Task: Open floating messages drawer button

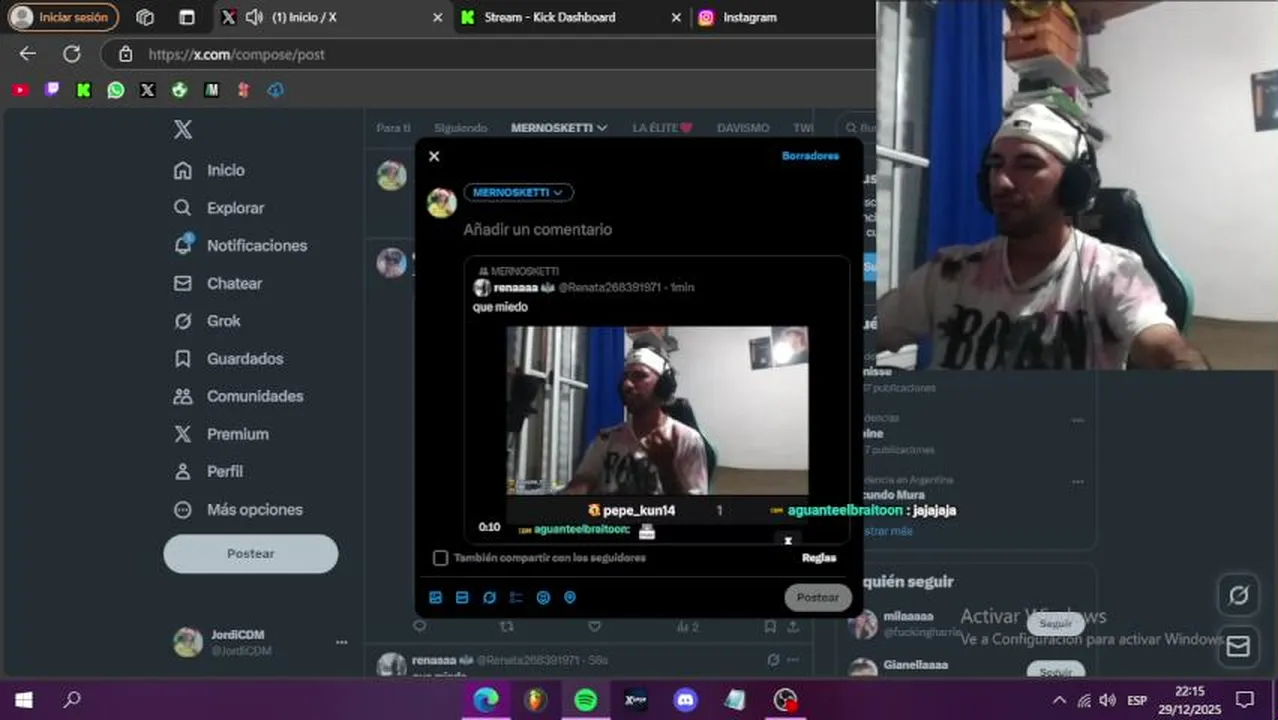Action: 1238,646
